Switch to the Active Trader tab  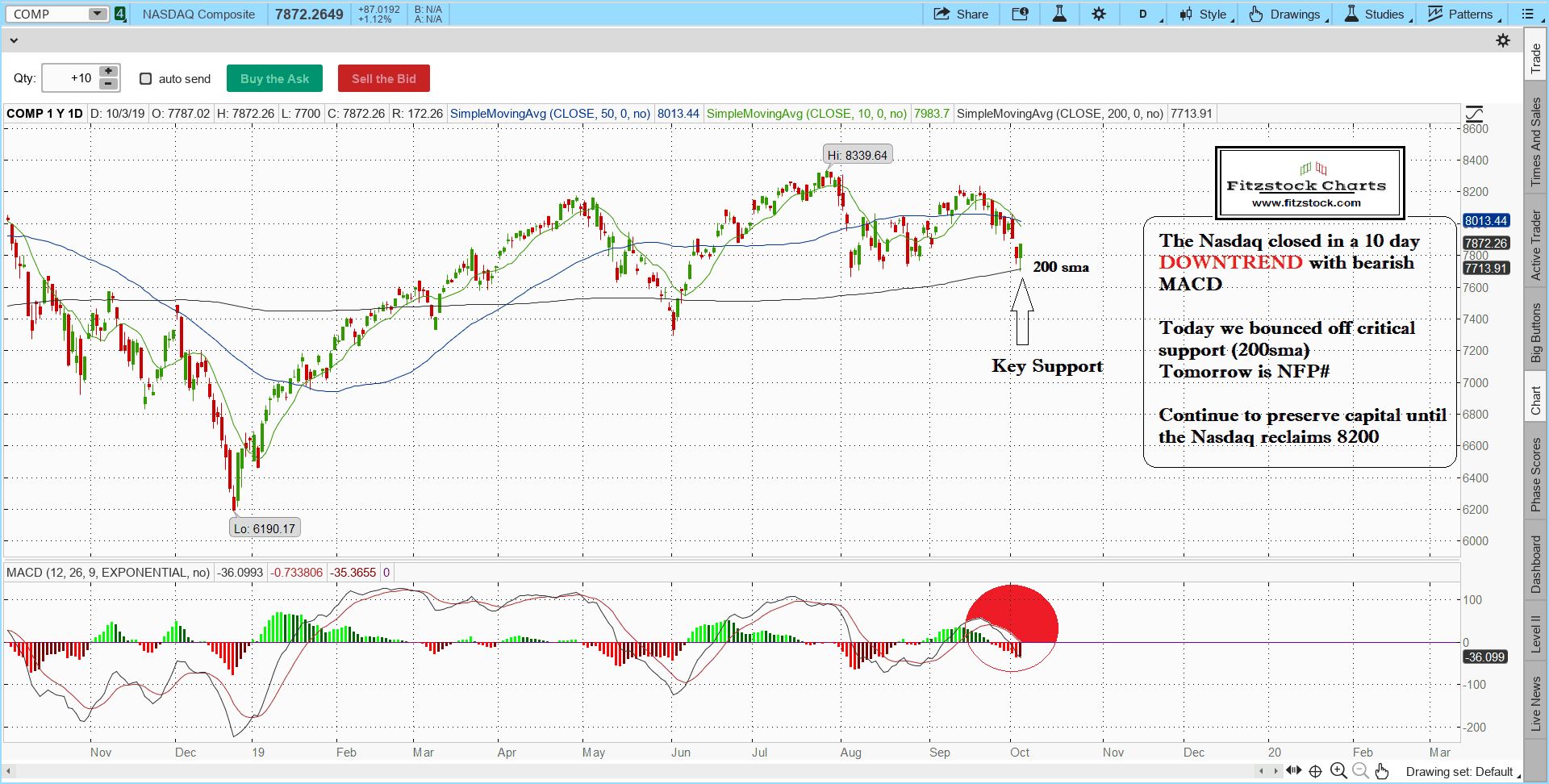[1536, 245]
